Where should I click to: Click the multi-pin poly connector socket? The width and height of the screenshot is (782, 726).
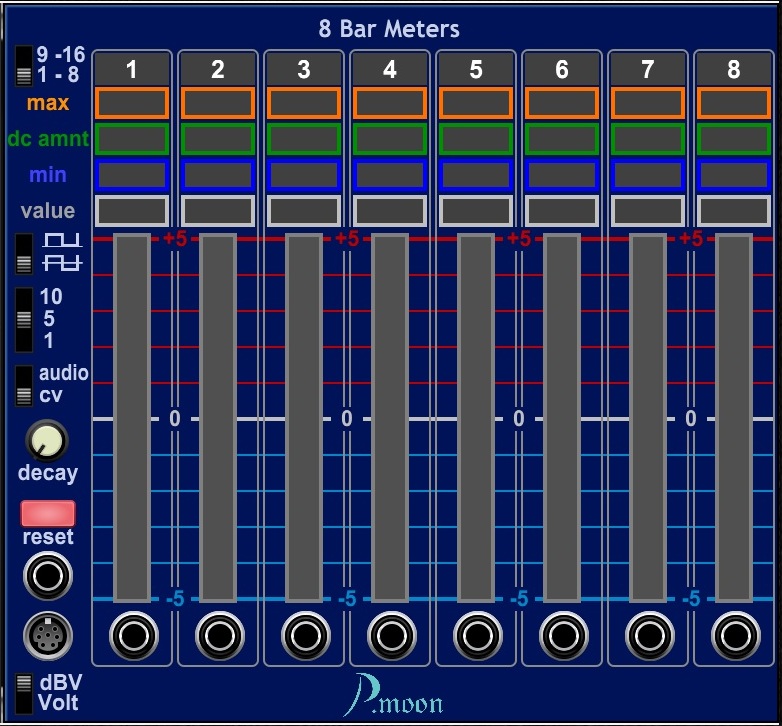pos(48,634)
